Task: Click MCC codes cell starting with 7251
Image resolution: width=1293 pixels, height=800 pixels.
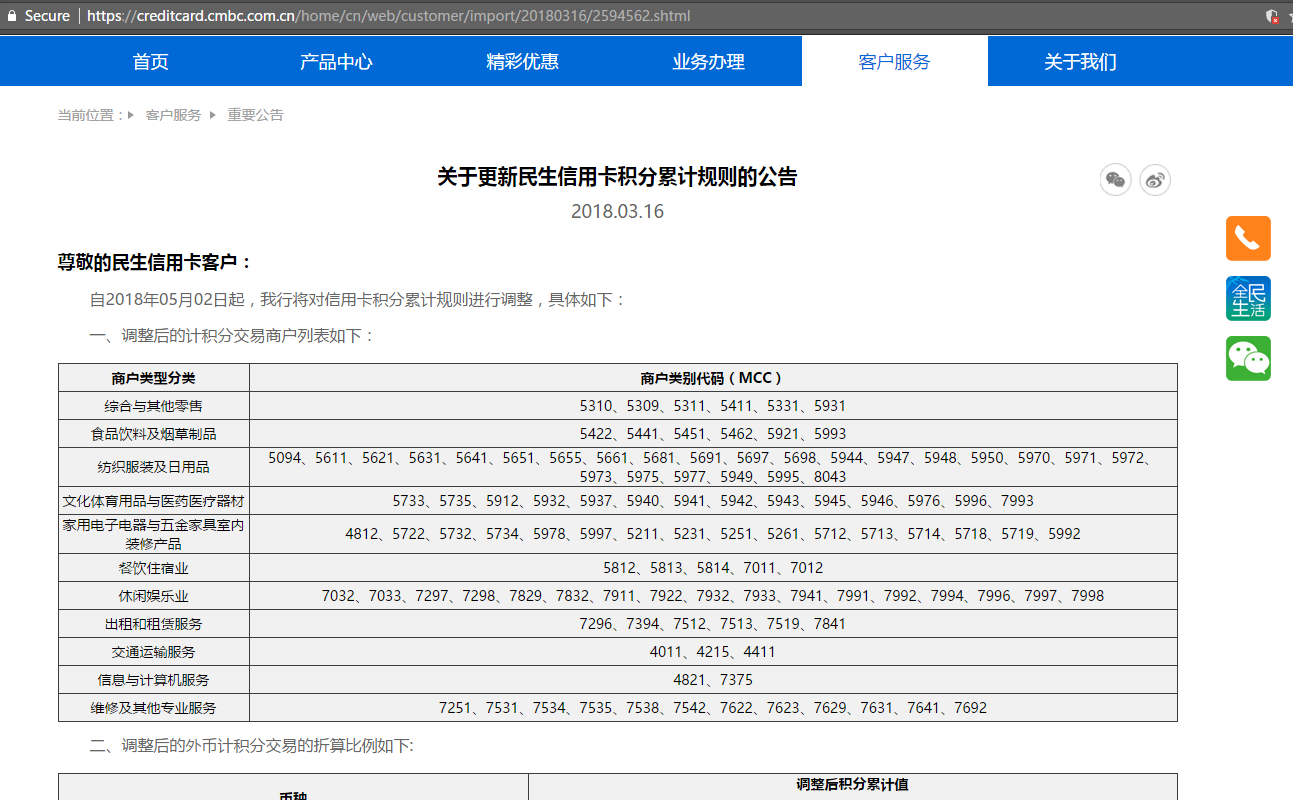Action: coord(713,708)
